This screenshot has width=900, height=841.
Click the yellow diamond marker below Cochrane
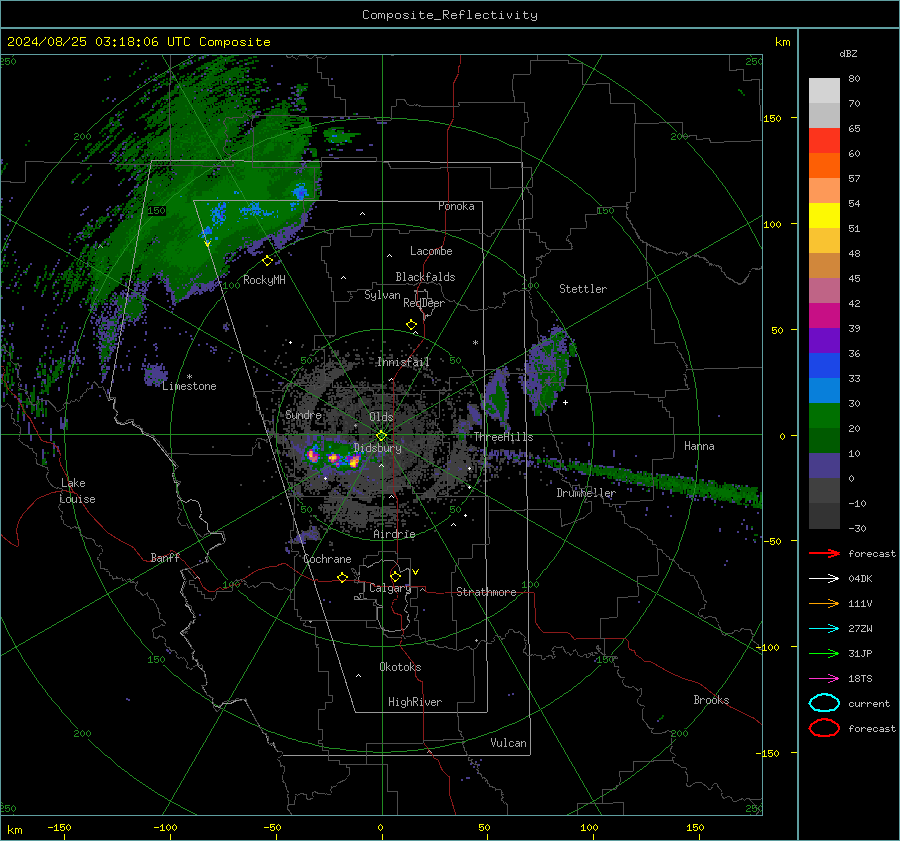pyautogui.click(x=342, y=577)
